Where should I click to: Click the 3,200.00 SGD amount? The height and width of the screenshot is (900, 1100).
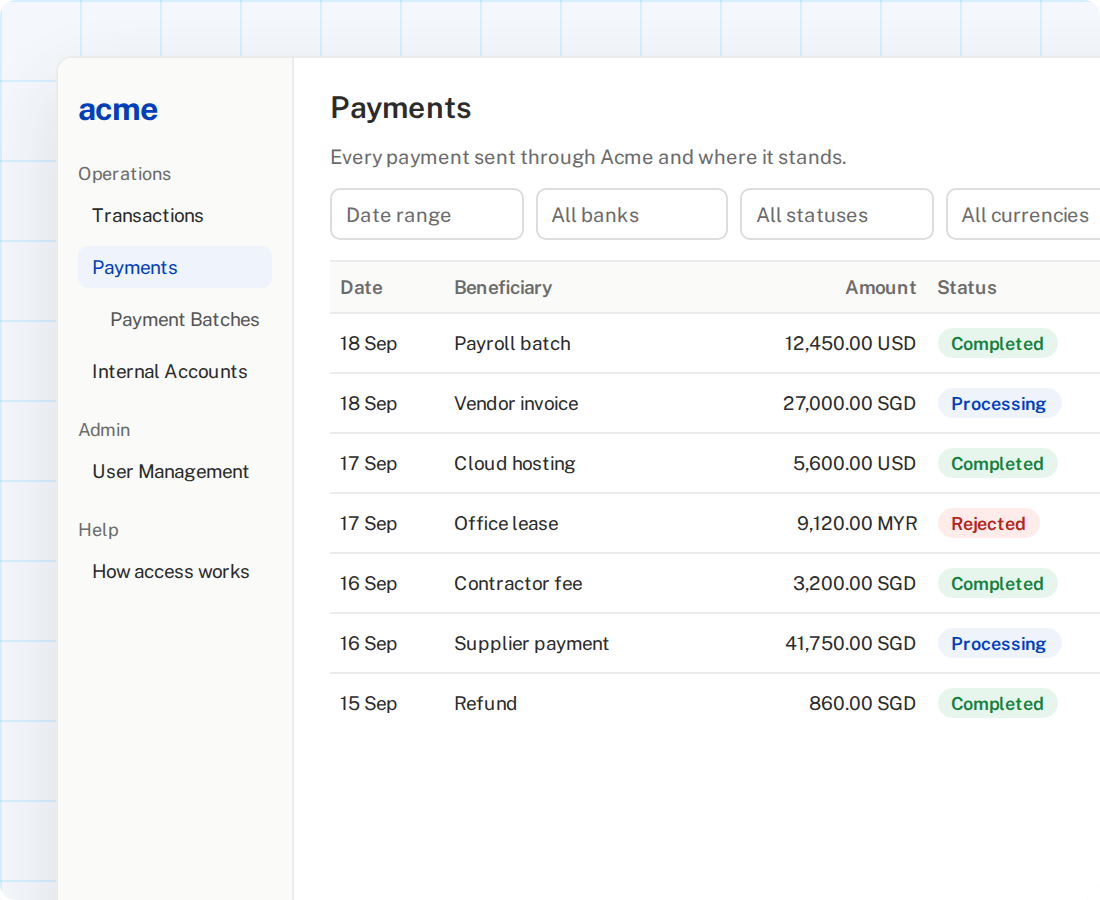click(854, 584)
